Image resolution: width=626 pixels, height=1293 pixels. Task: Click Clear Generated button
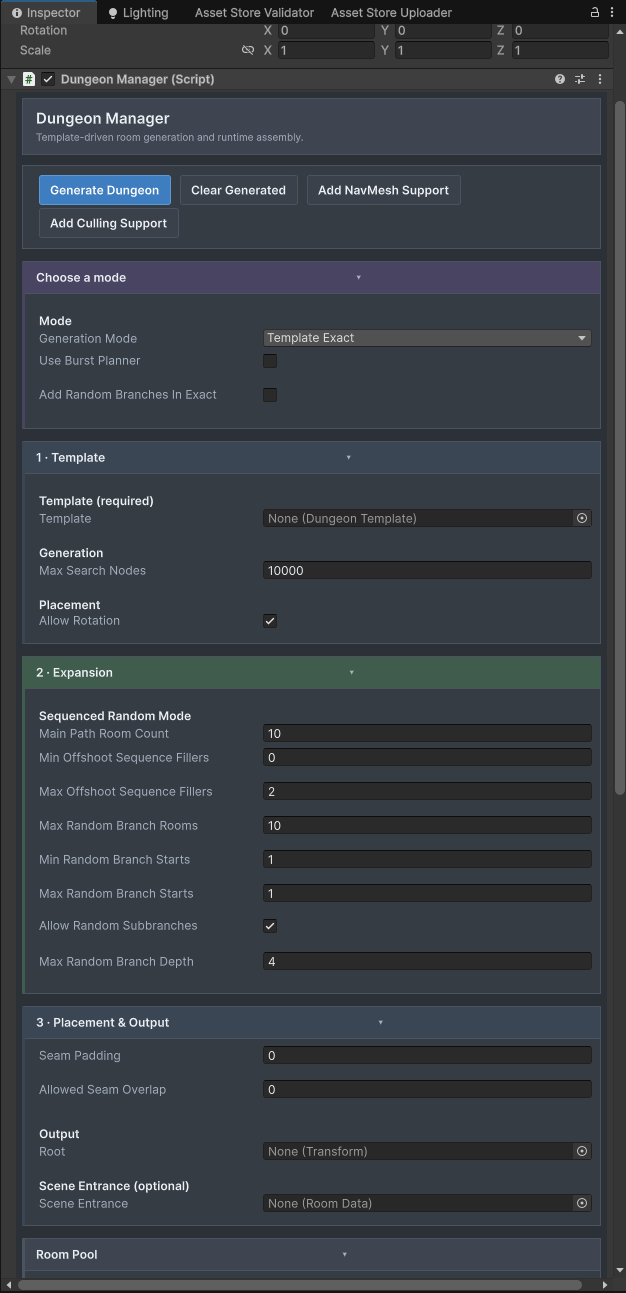tap(238, 190)
